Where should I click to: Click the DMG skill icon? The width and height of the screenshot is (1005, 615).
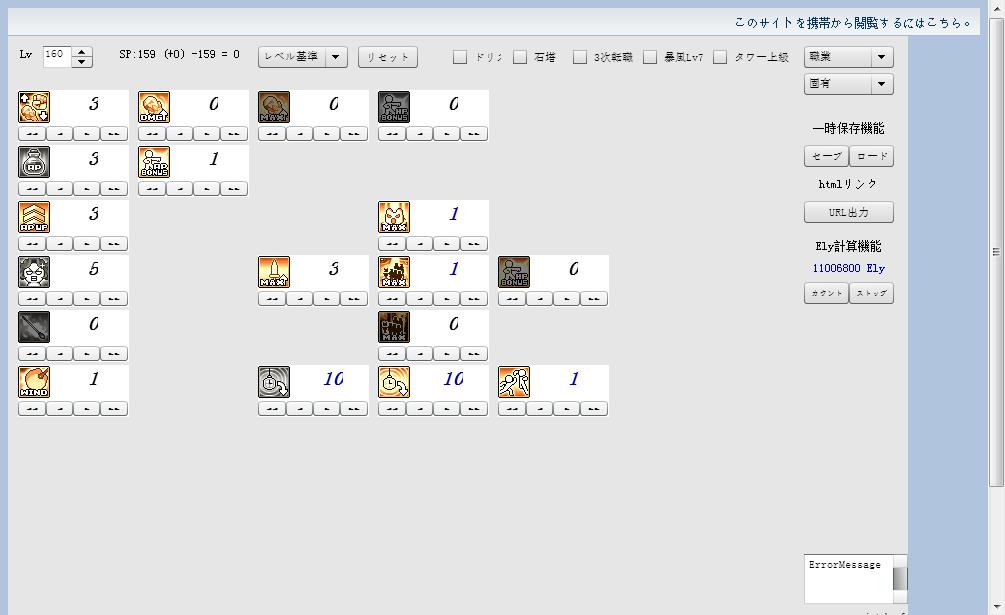154,107
